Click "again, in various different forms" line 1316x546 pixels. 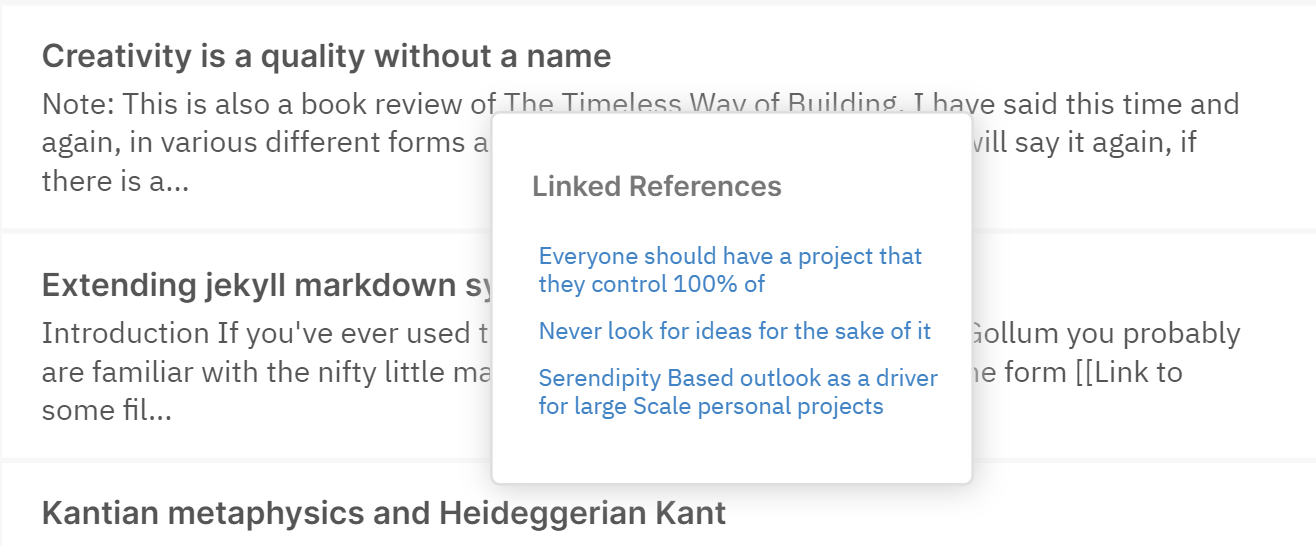tap(250, 143)
